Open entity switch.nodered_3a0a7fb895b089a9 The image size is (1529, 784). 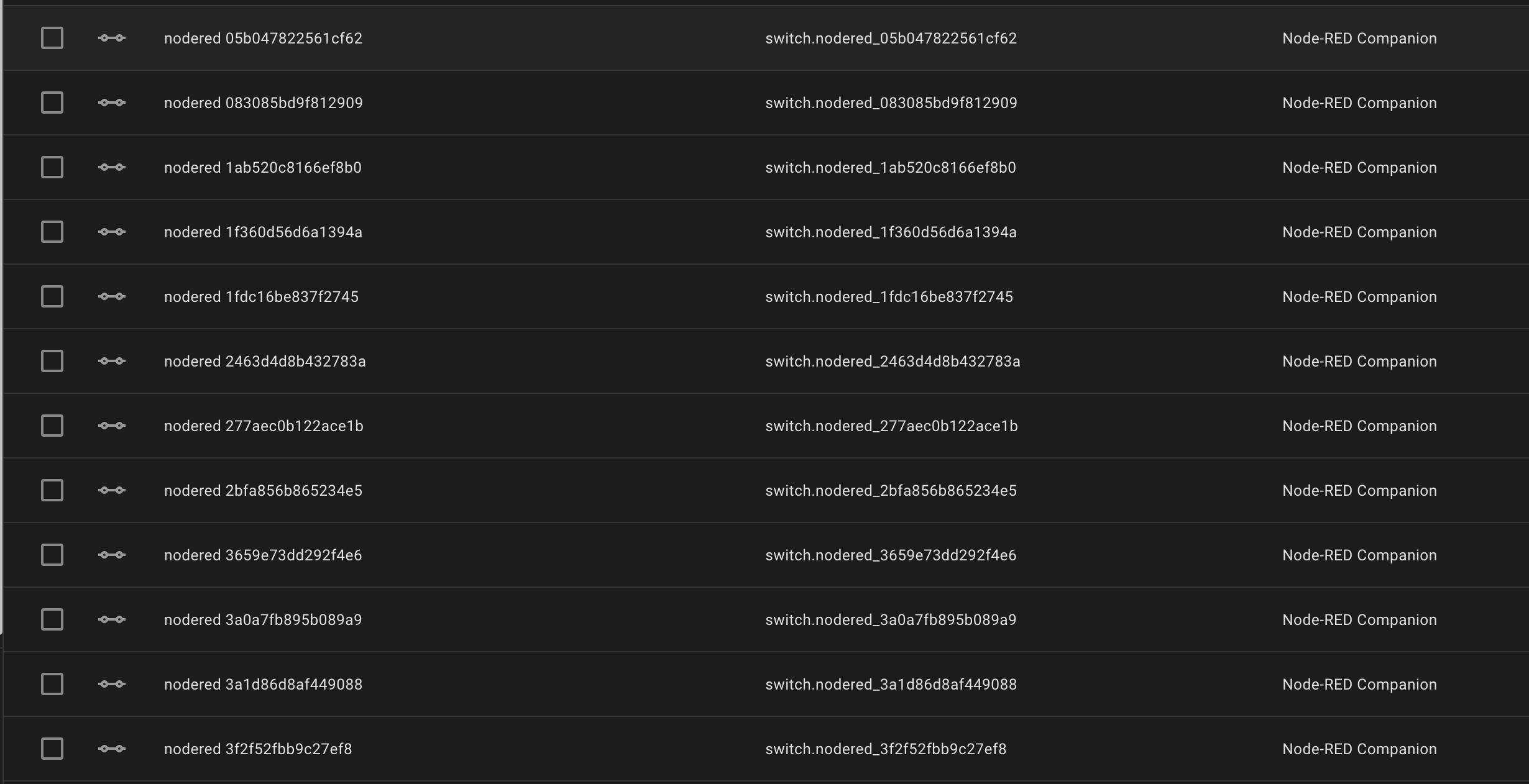click(891, 620)
